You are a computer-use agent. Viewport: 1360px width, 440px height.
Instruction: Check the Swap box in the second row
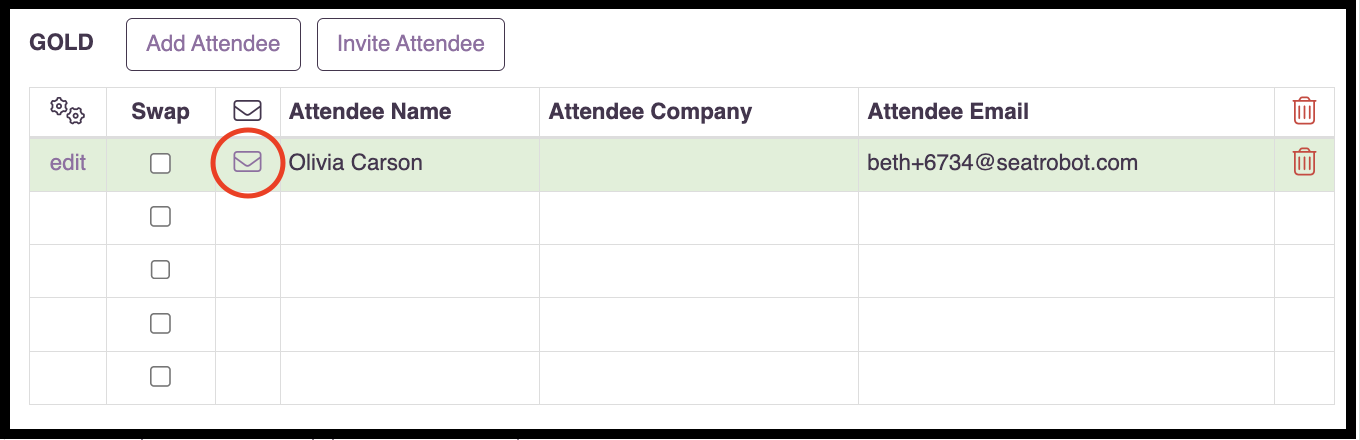pos(160,217)
